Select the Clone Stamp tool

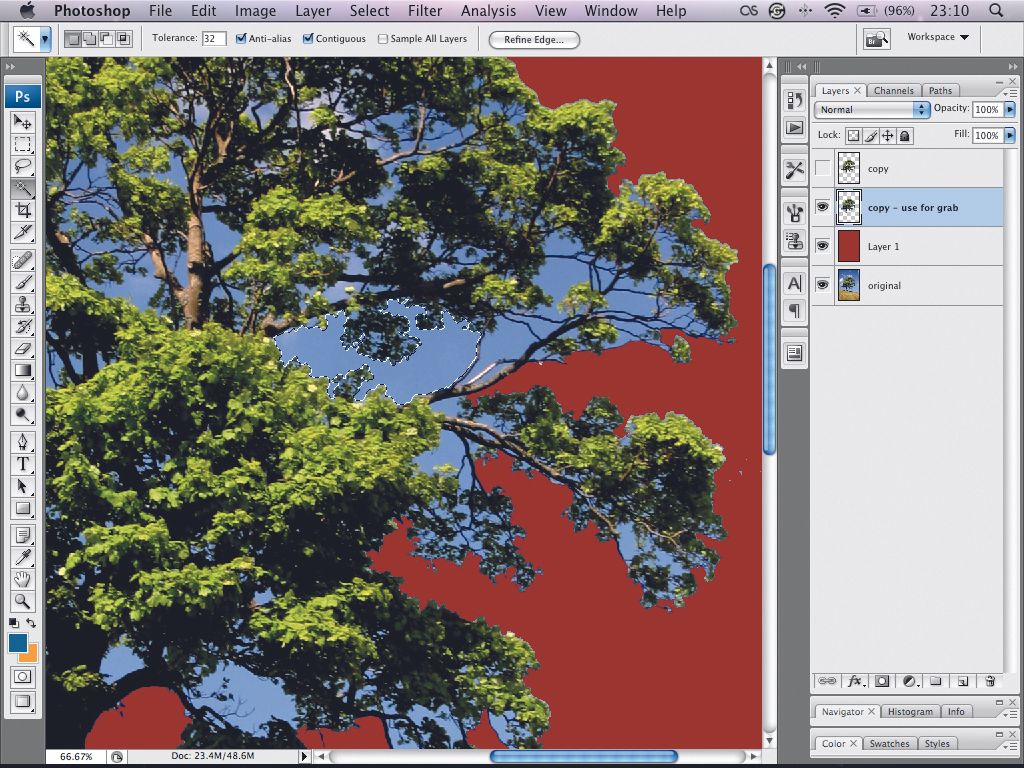[22, 303]
